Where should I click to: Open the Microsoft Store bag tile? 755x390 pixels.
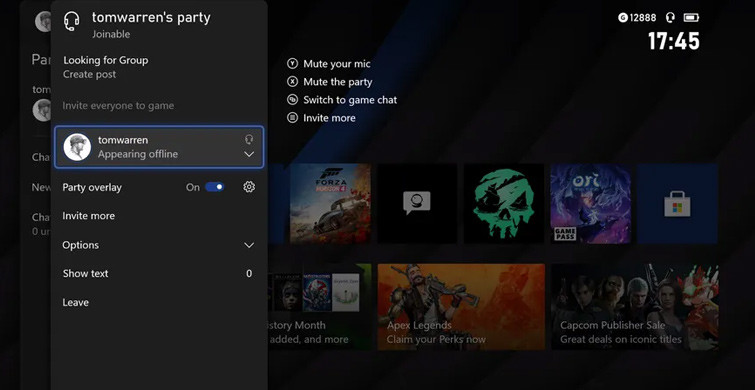coord(677,204)
